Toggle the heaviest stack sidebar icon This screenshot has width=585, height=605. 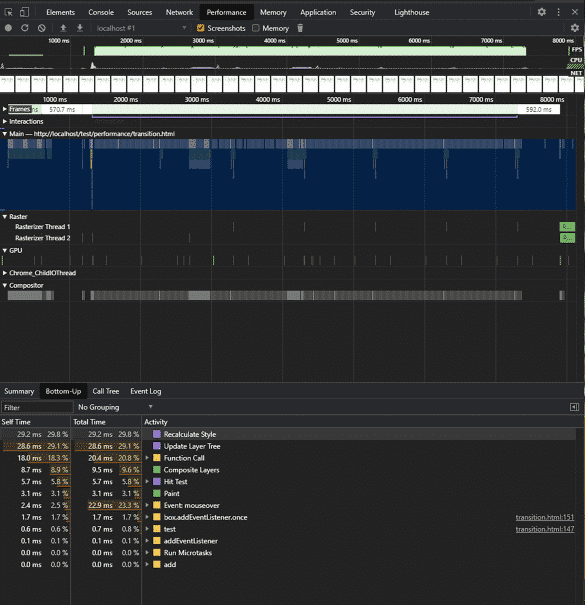[574, 407]
